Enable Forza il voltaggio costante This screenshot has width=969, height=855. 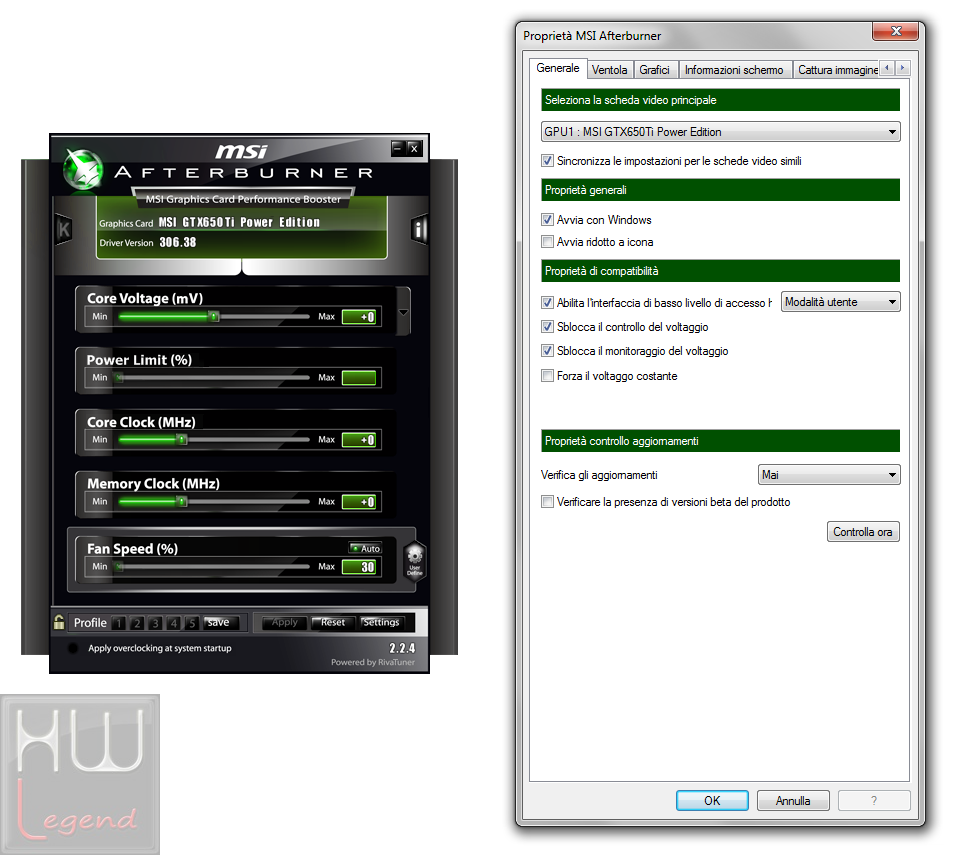click(547, 376)
